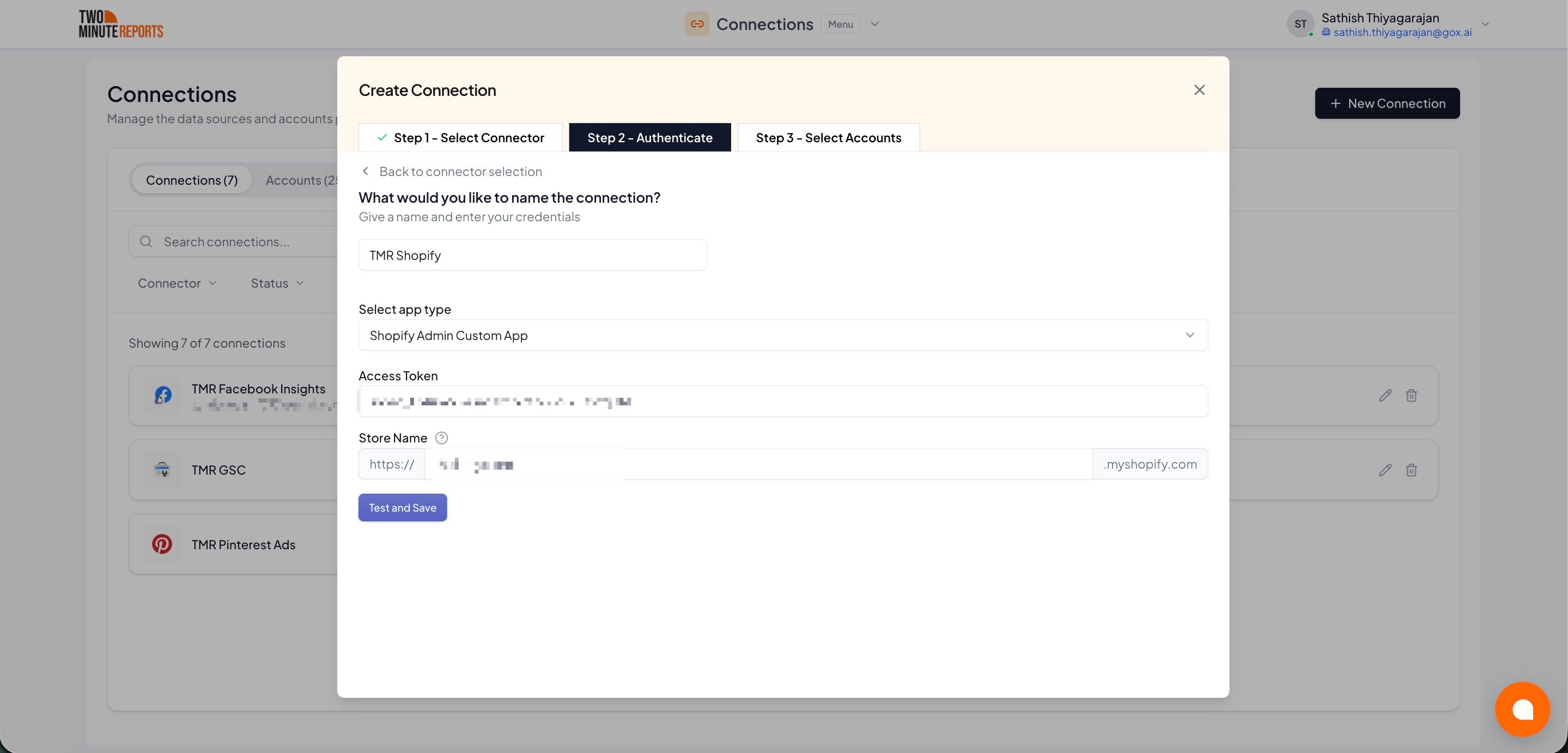Click edit pencil for TMR Facebook Insights
Screen dimensions: 1568x753
pyautogui.click(x=1385, y=396)
